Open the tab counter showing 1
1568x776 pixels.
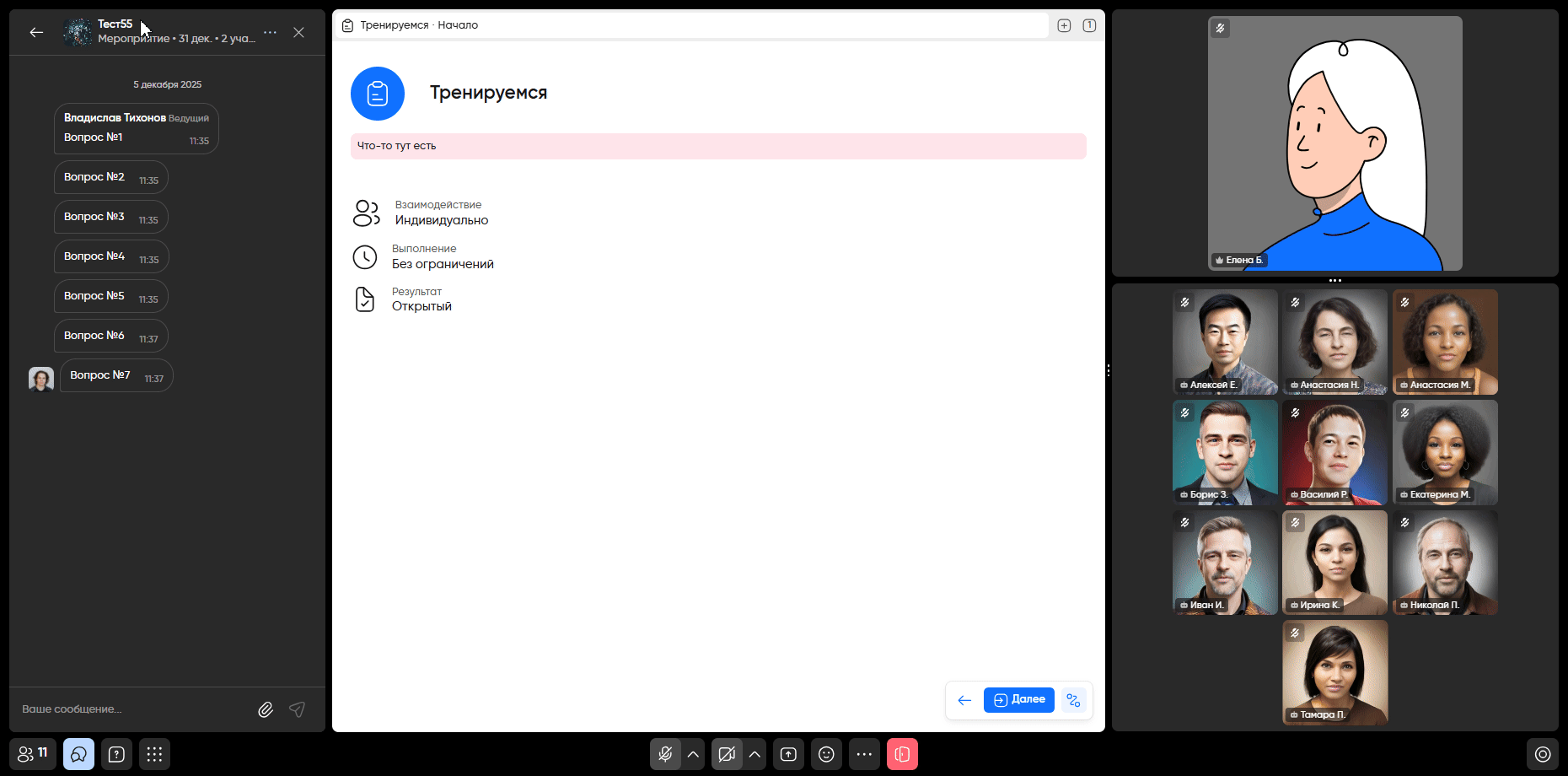[x=1089, y=25]
